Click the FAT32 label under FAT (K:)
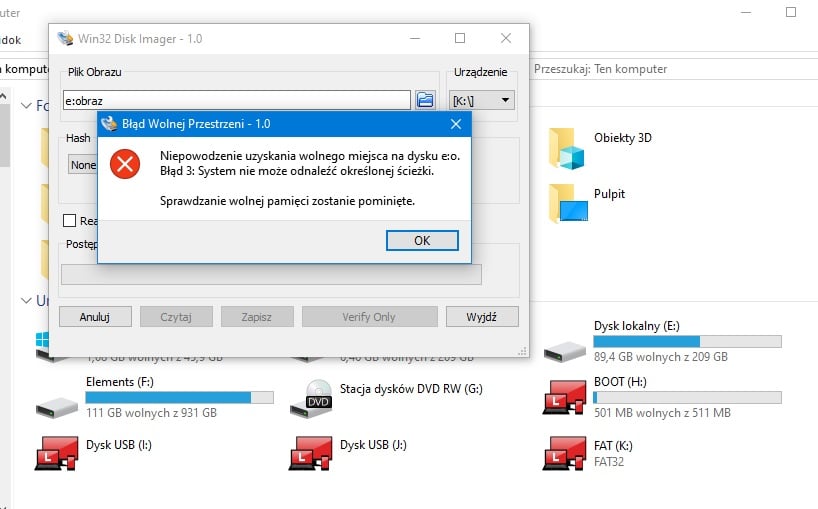 pyautogui.click(x=609, y=462)
